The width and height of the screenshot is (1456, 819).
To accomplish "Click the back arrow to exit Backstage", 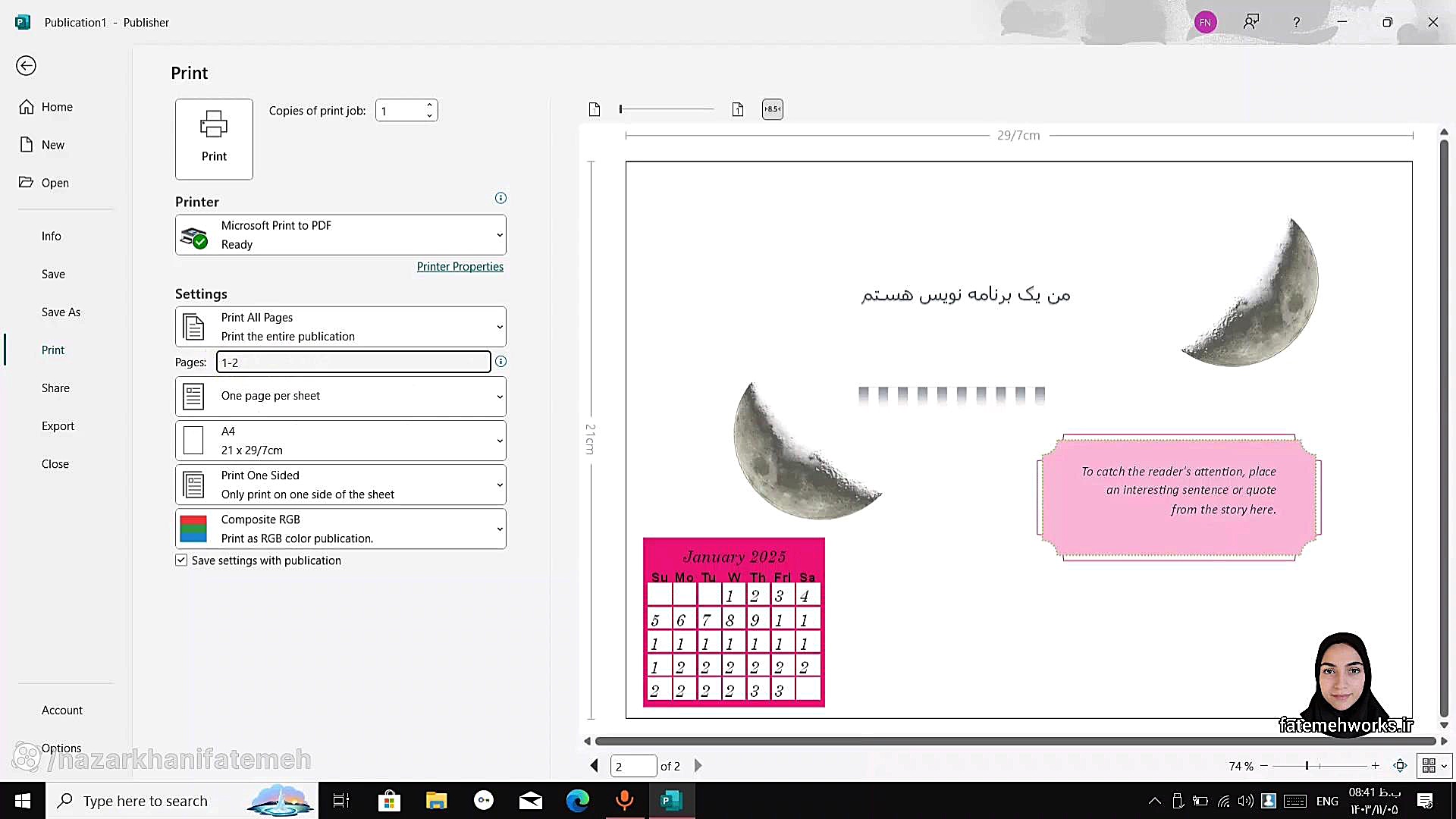I will pyautogui.click(x=26, y=66).
